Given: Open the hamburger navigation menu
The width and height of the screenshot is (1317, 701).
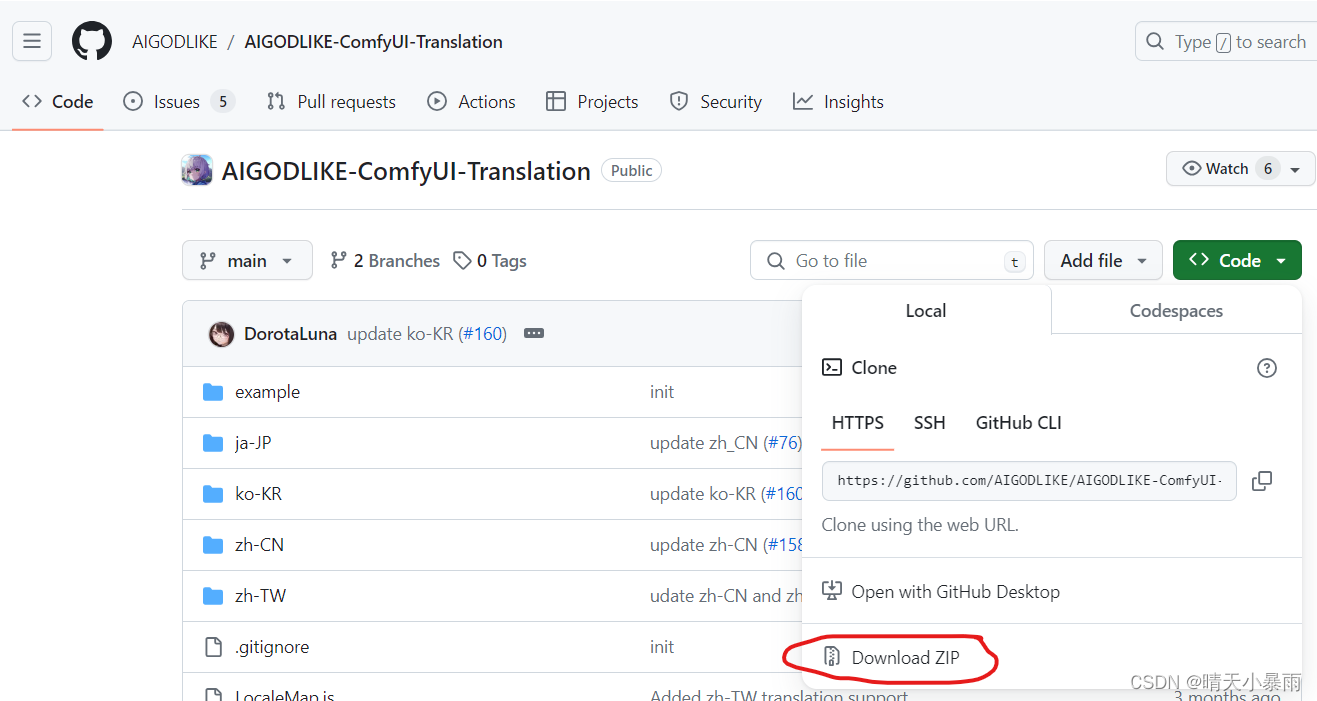Looking at the screenshot, I should click(32, 41).
